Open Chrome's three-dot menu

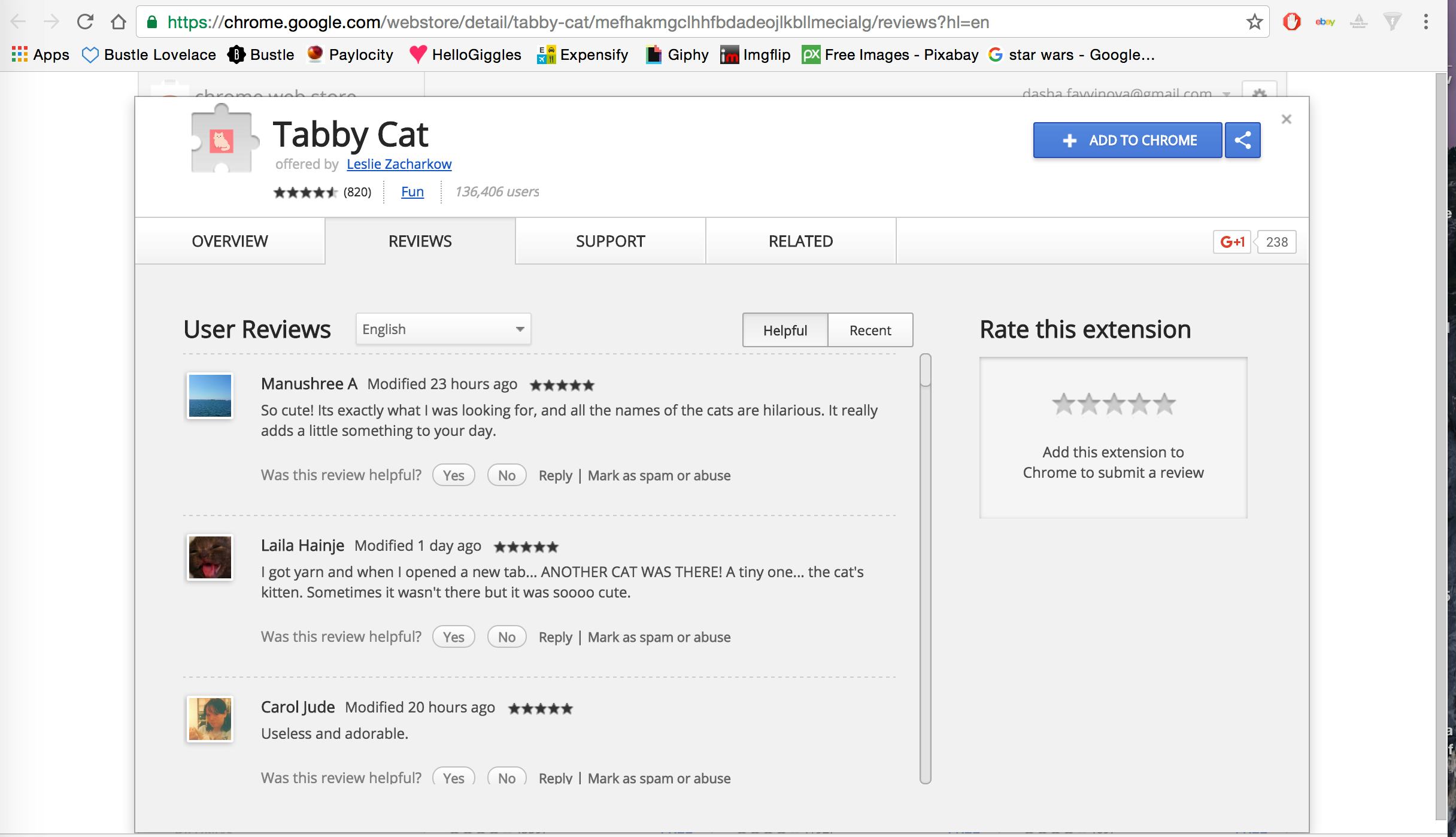1426,22
